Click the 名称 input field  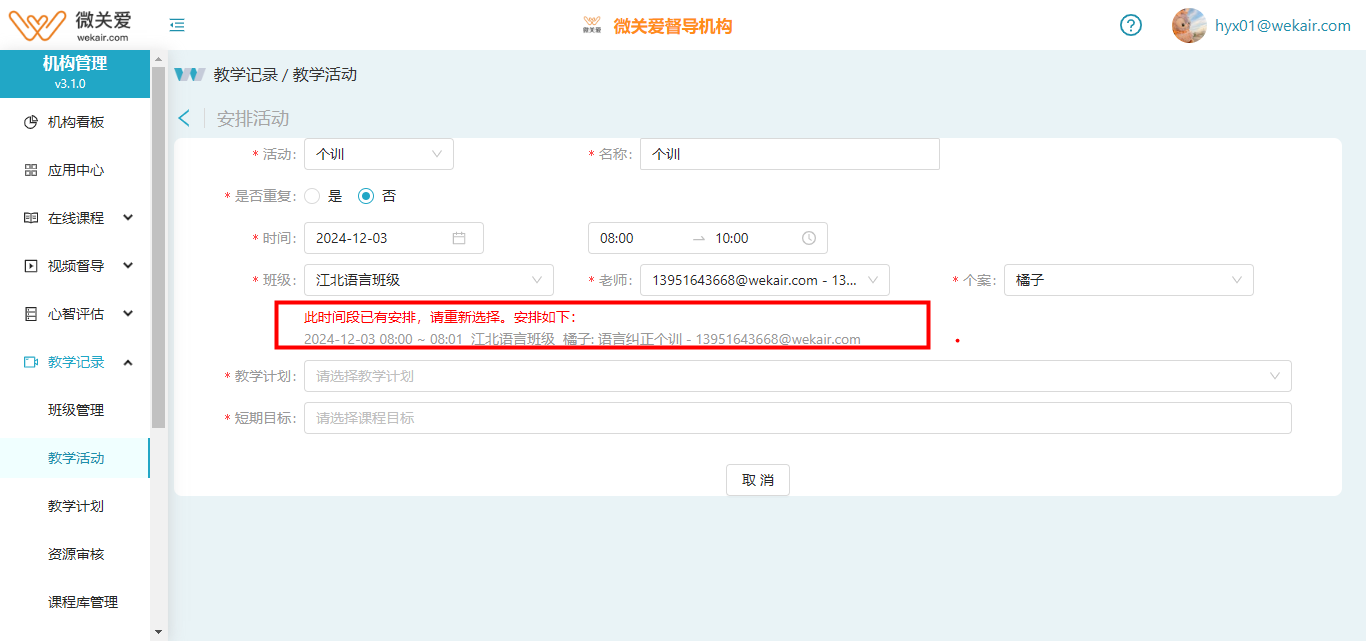tap(789, 154)
